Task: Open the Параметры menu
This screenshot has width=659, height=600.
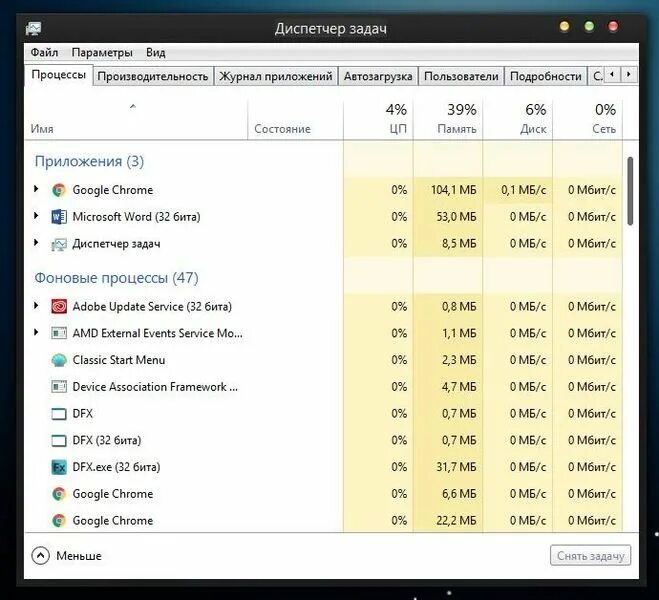Action: pyautogui.click(x=102, y=53)
